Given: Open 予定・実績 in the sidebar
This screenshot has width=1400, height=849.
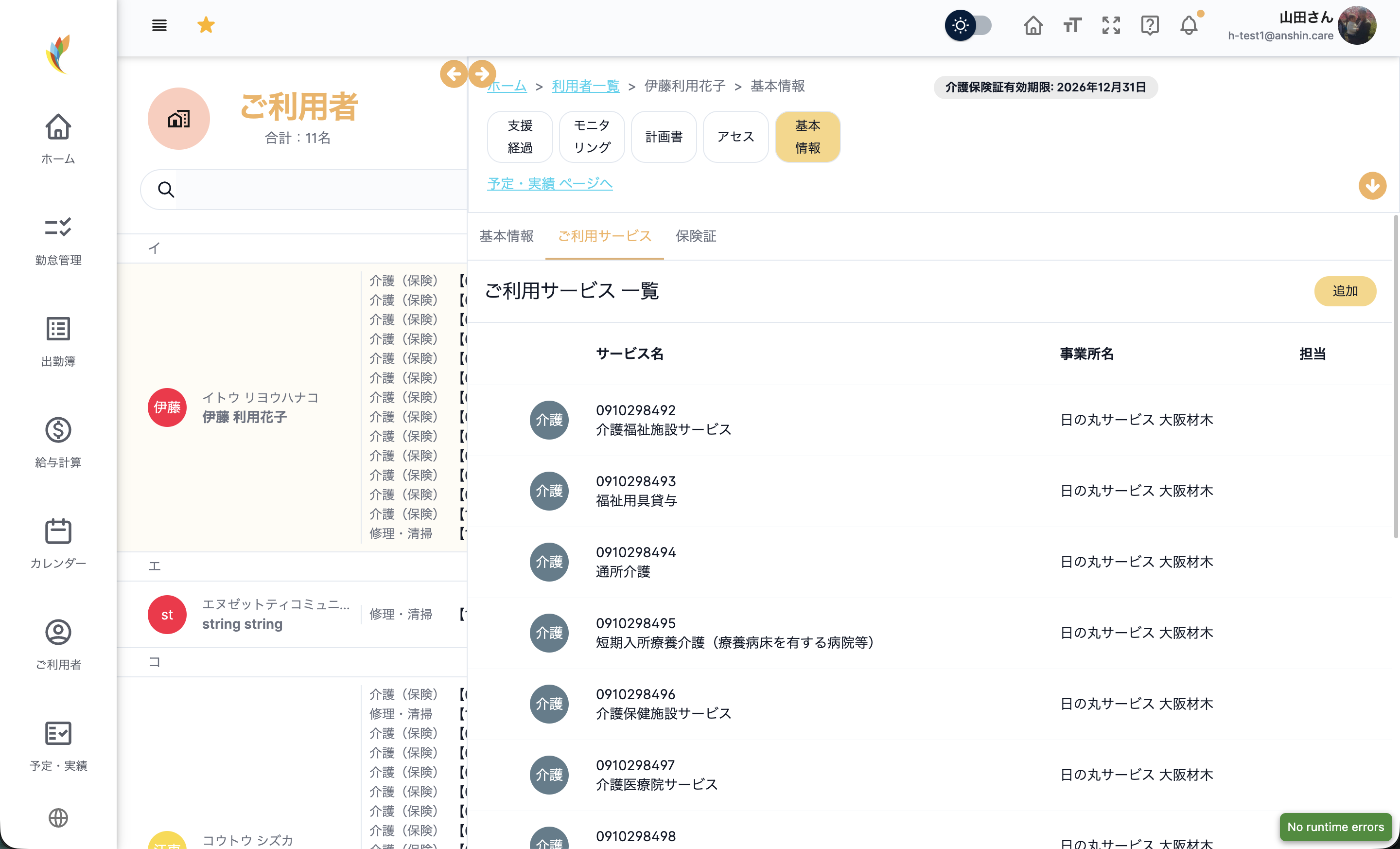Looking at the screenshot, I should tap(58, 746).
